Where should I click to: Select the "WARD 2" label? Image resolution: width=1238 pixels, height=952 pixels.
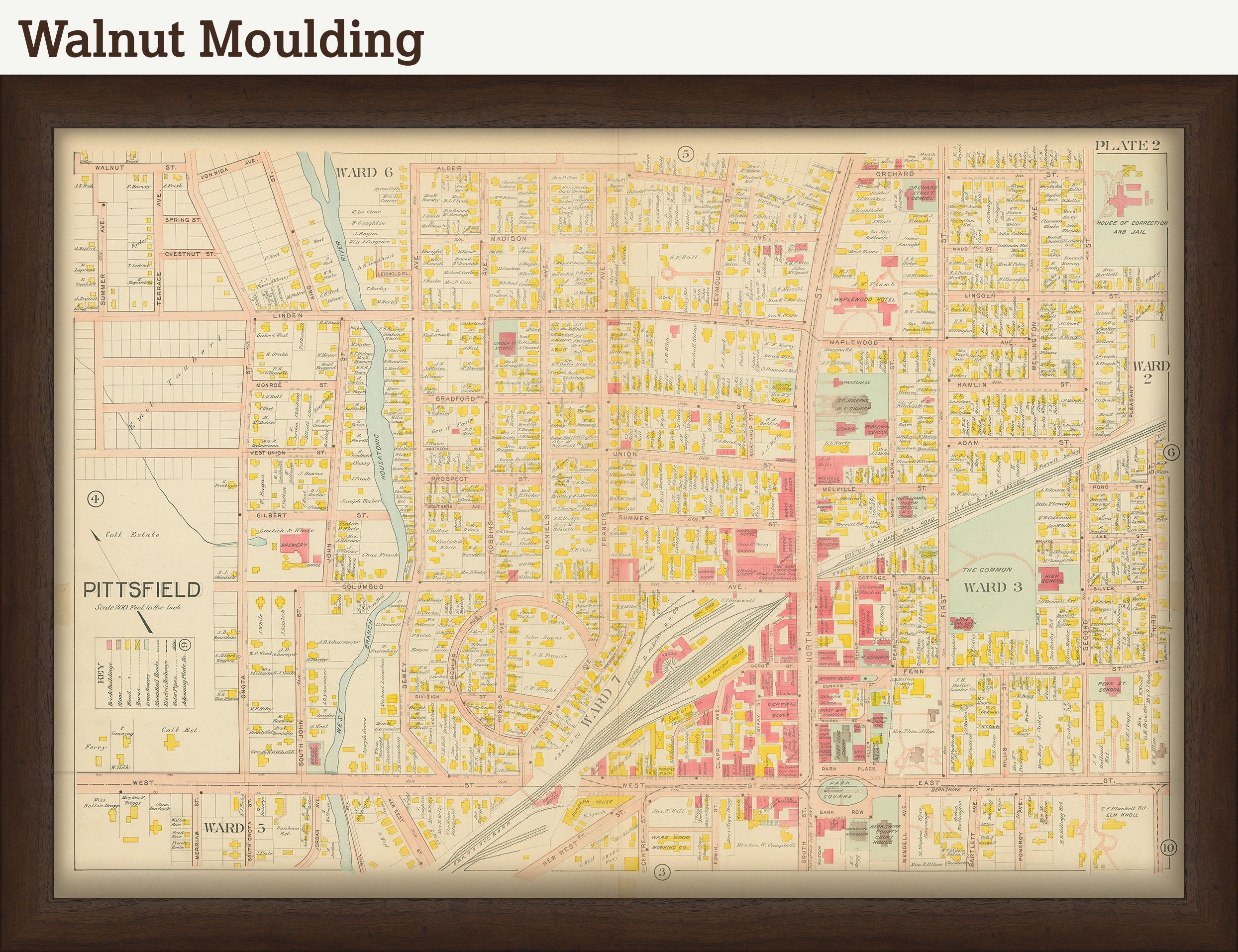click(1150, 372)
